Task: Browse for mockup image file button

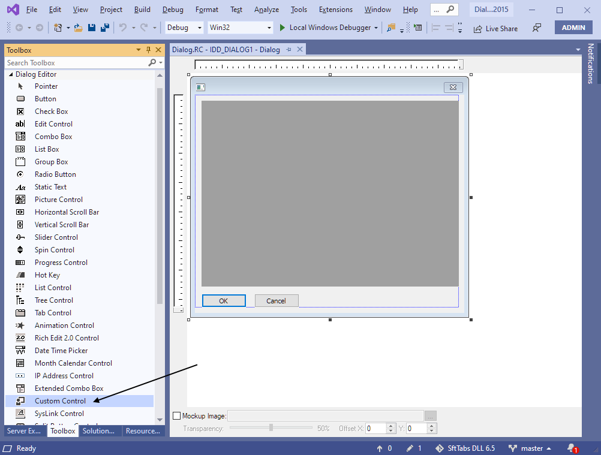Action: [430, 416]
